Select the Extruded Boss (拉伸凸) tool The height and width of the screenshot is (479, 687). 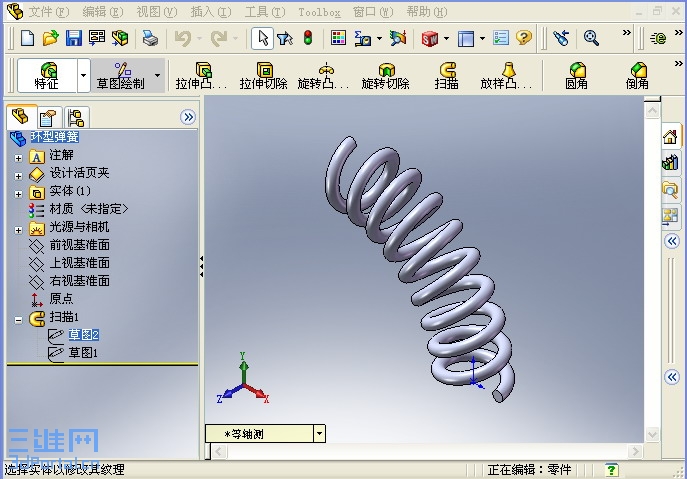pos(201,75)
